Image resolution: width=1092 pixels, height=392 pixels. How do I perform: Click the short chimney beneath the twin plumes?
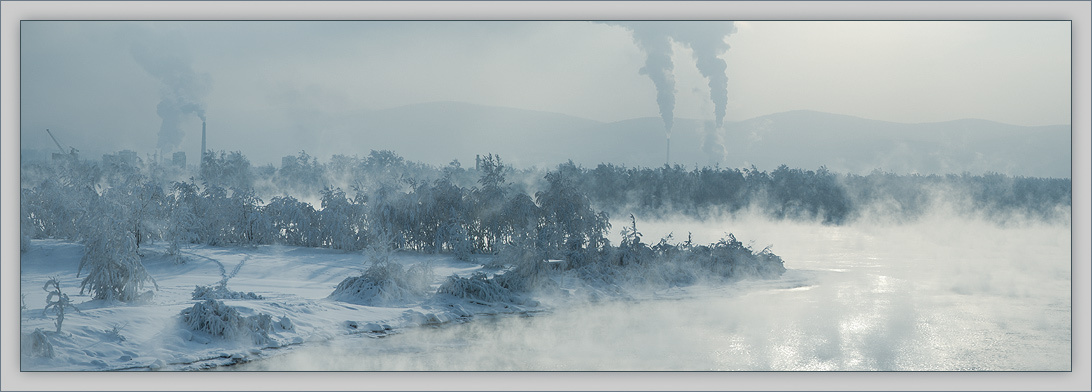click(x=668, y=150)
